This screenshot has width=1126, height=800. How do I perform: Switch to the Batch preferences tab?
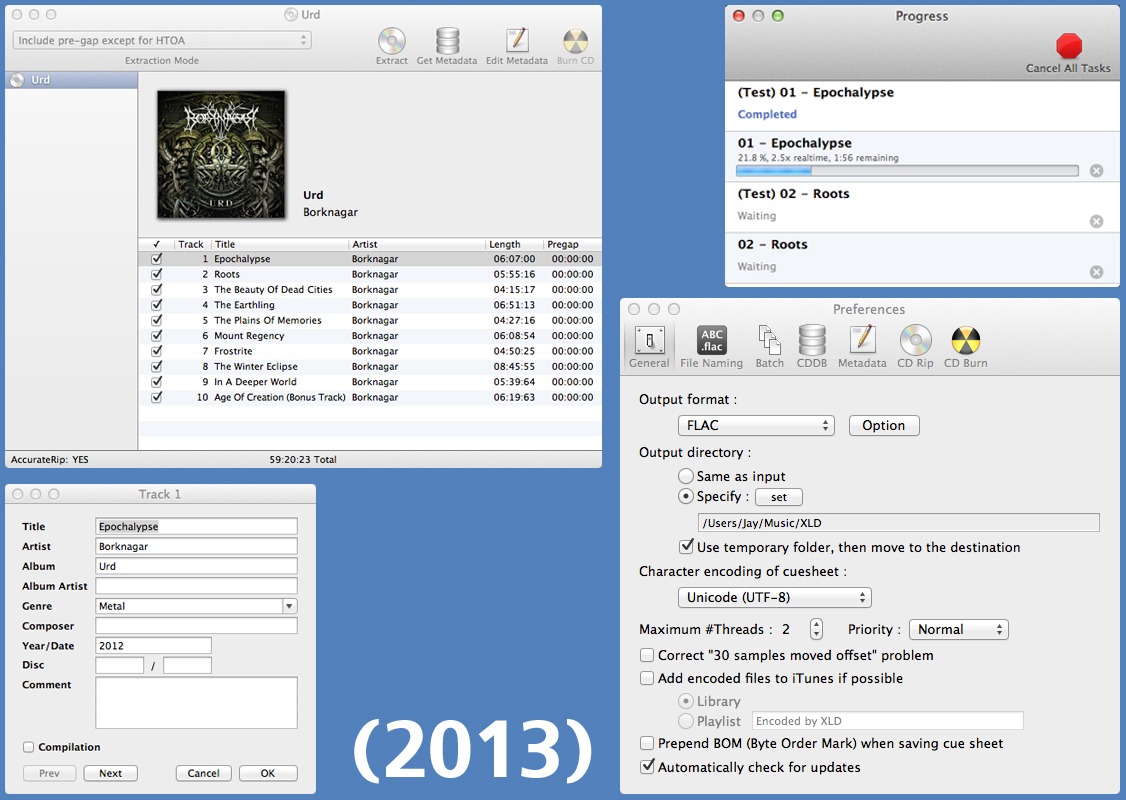(769, 342)
